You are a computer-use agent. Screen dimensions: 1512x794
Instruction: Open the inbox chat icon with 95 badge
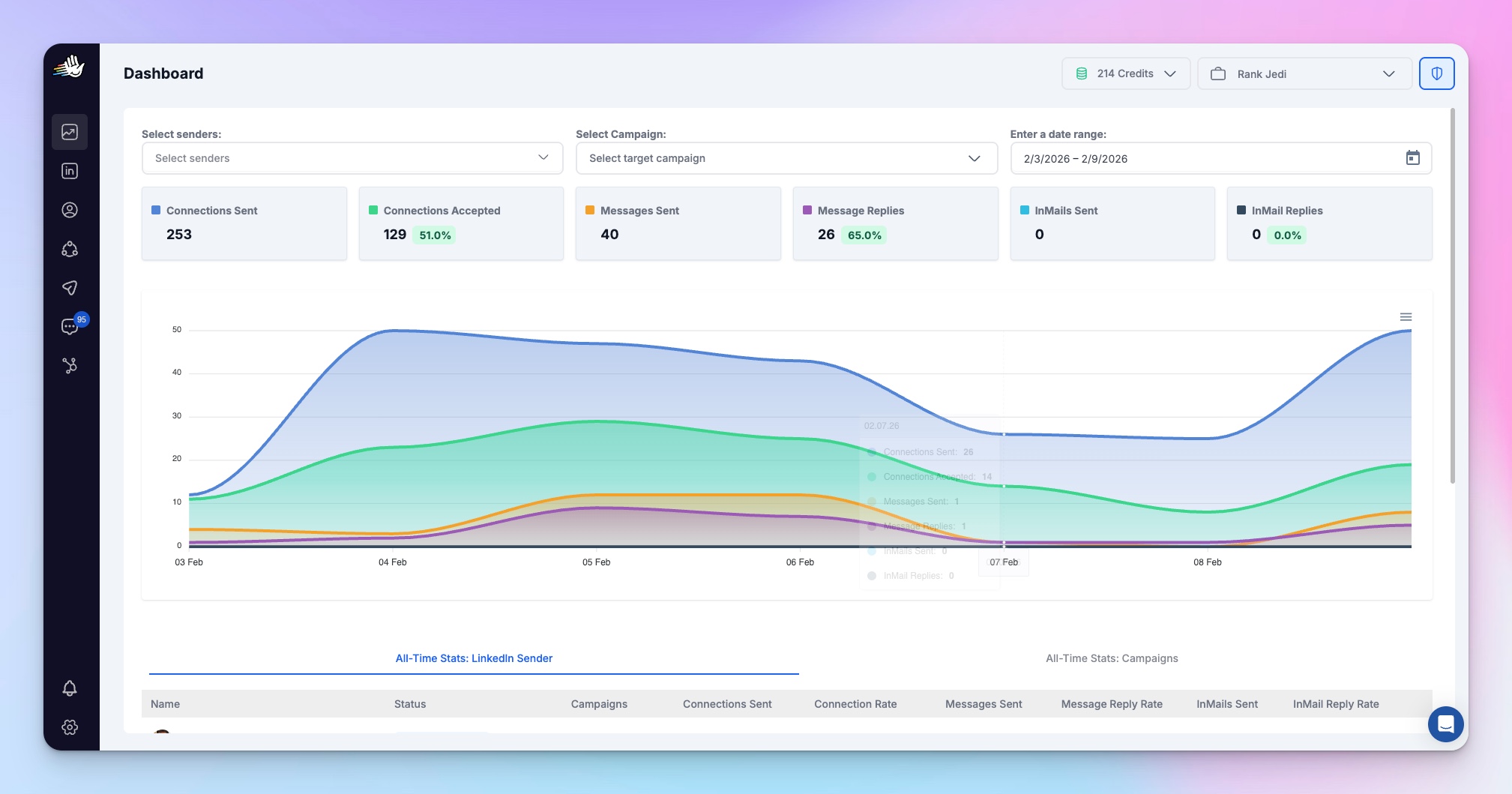tap(70, 327)
